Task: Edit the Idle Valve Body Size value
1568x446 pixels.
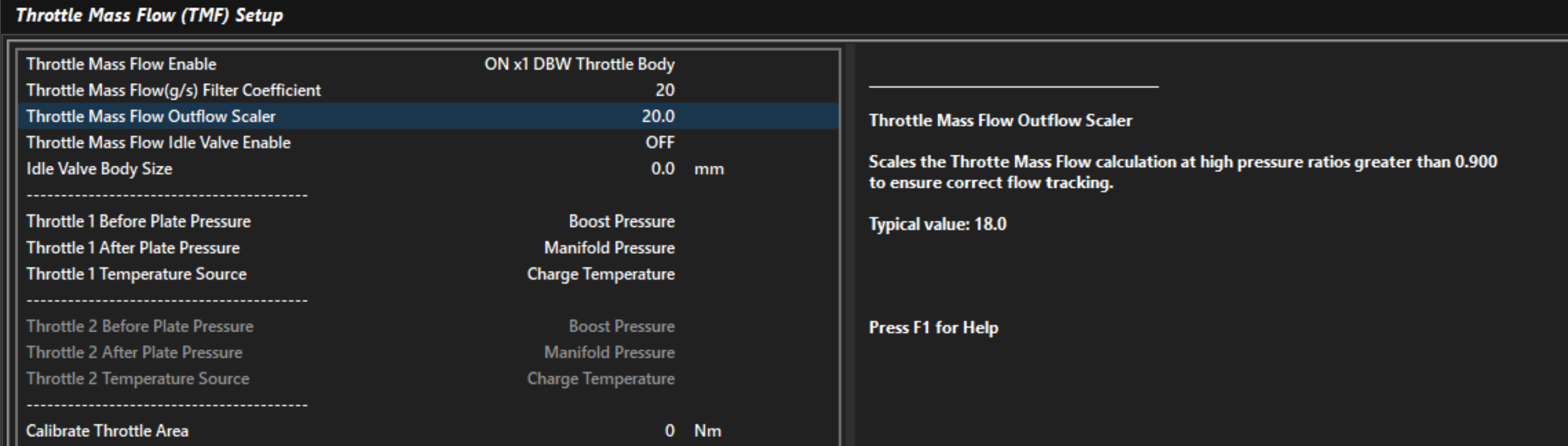Action: tap(663, 169)
